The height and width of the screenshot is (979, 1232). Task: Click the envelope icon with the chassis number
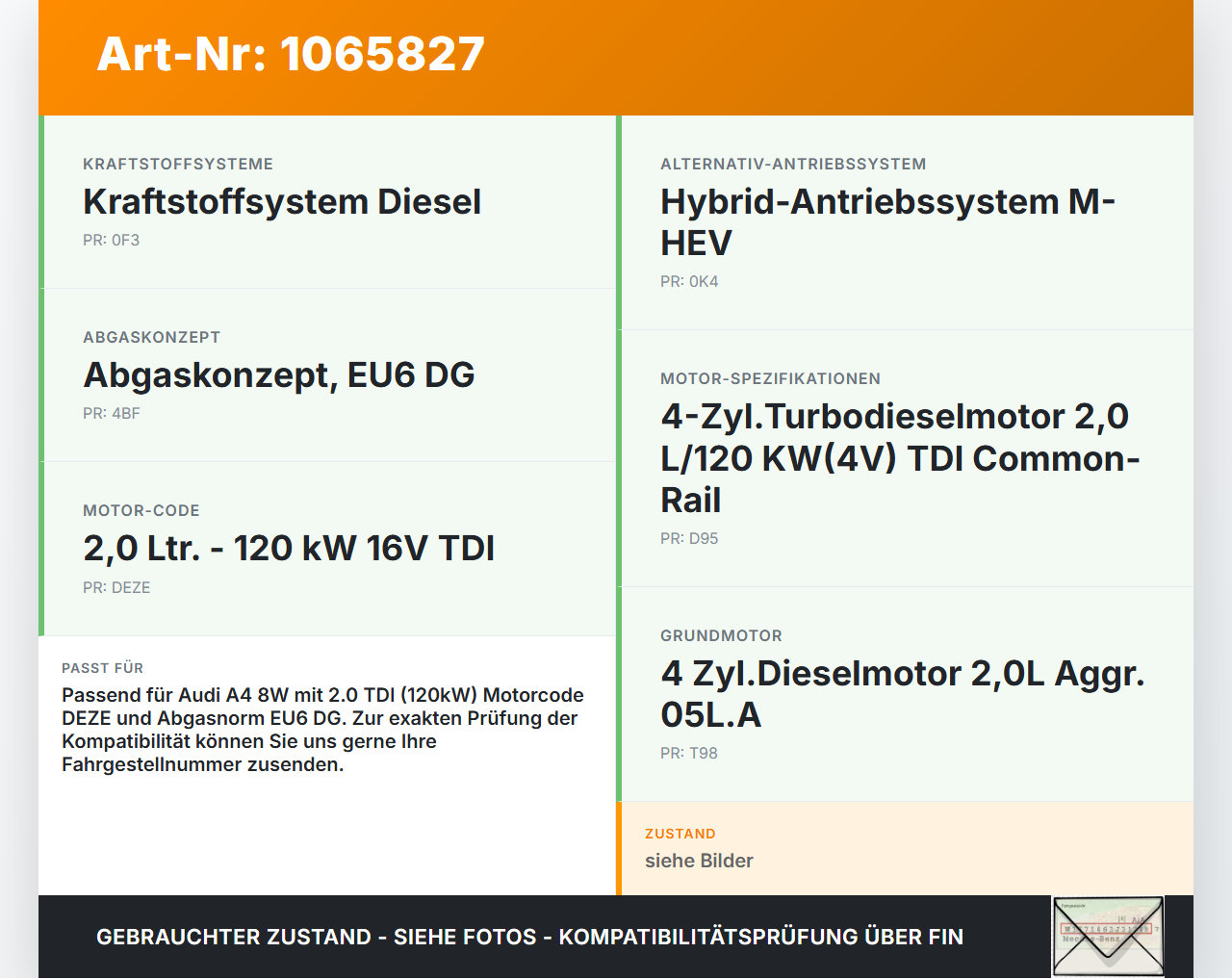click(x=1108, y=937)
